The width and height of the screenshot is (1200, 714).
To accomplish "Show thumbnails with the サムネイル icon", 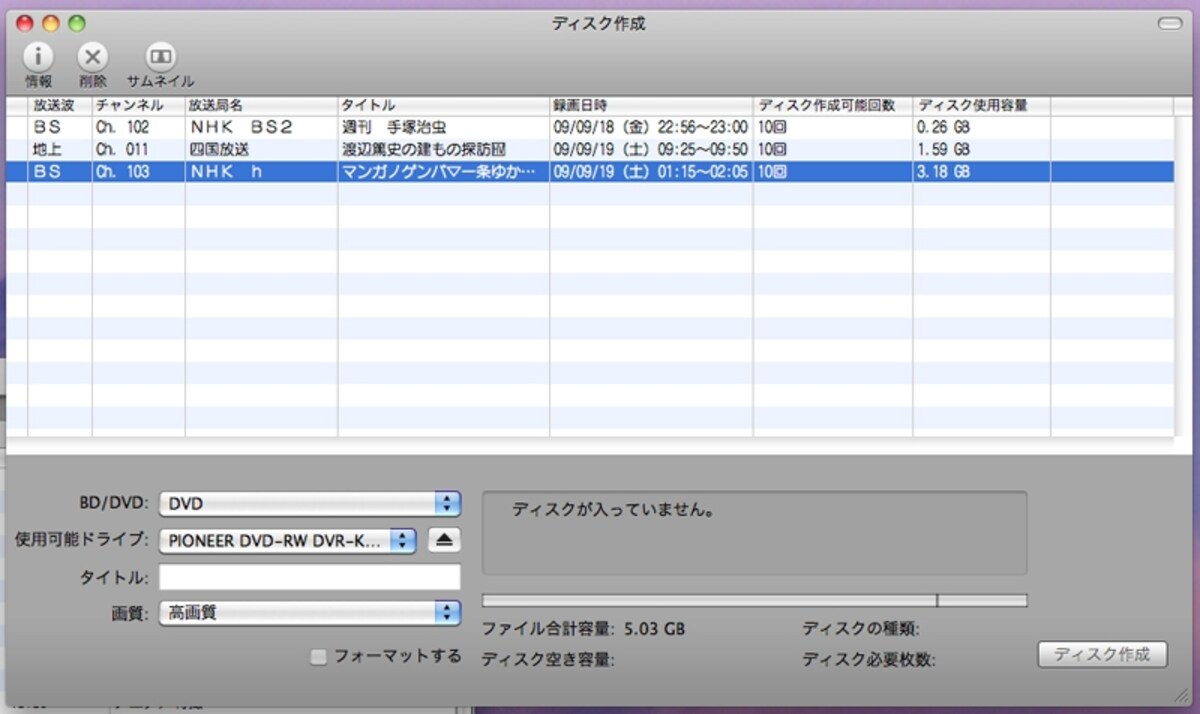I will click(160, 57).
